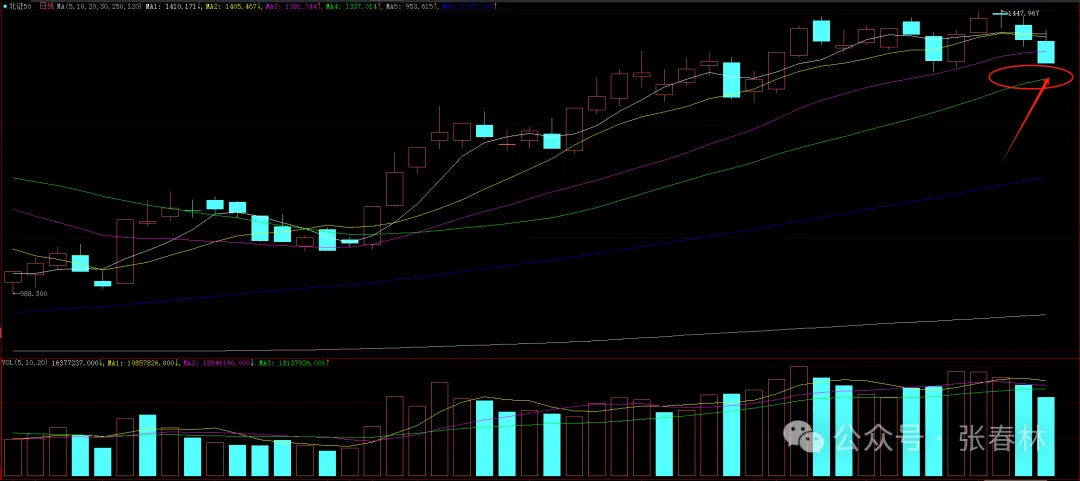This screenshot has height=481, width=1080.
Task: Click the volume value 16377237.000
Action: 74,362
